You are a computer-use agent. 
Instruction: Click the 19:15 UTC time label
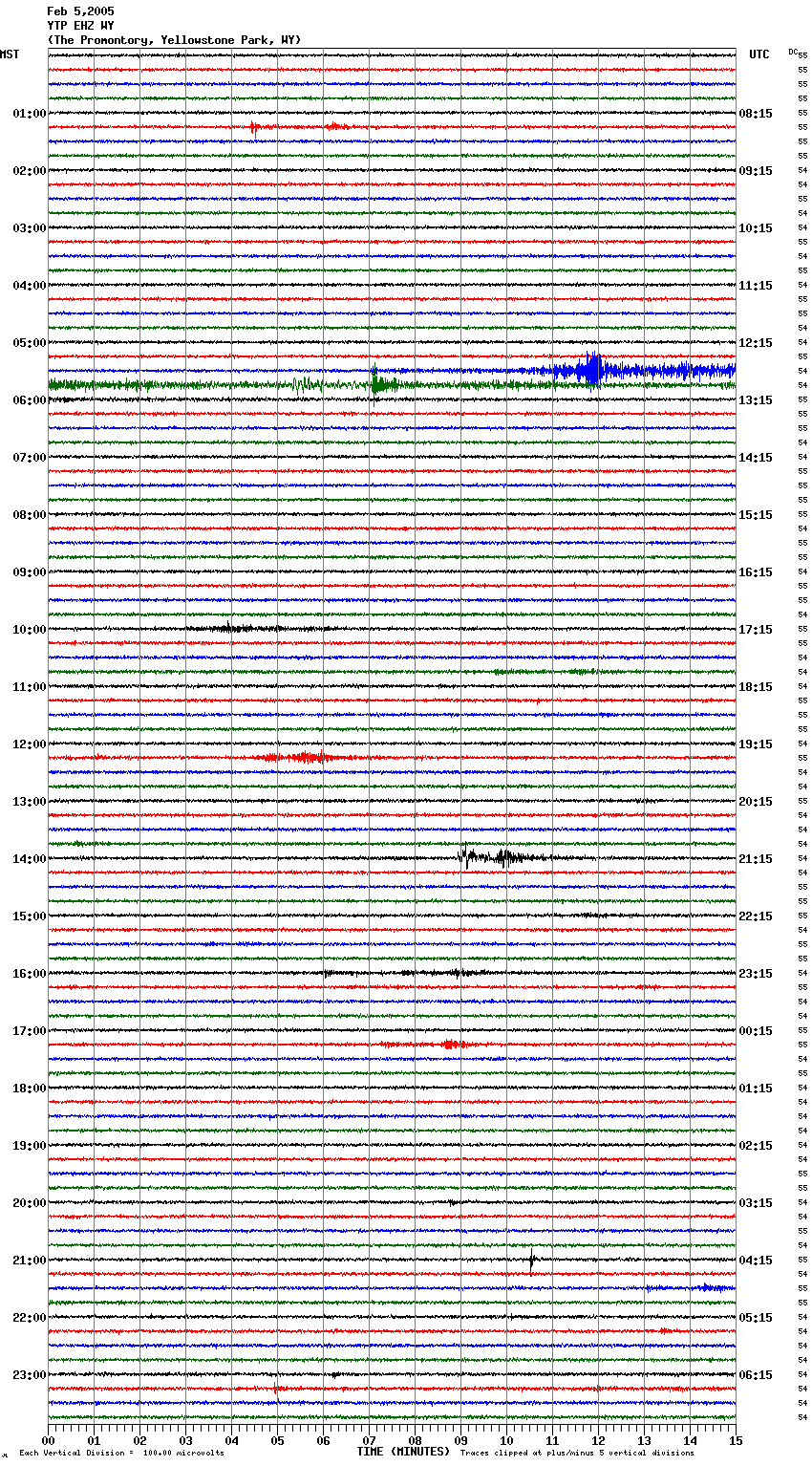756,744
